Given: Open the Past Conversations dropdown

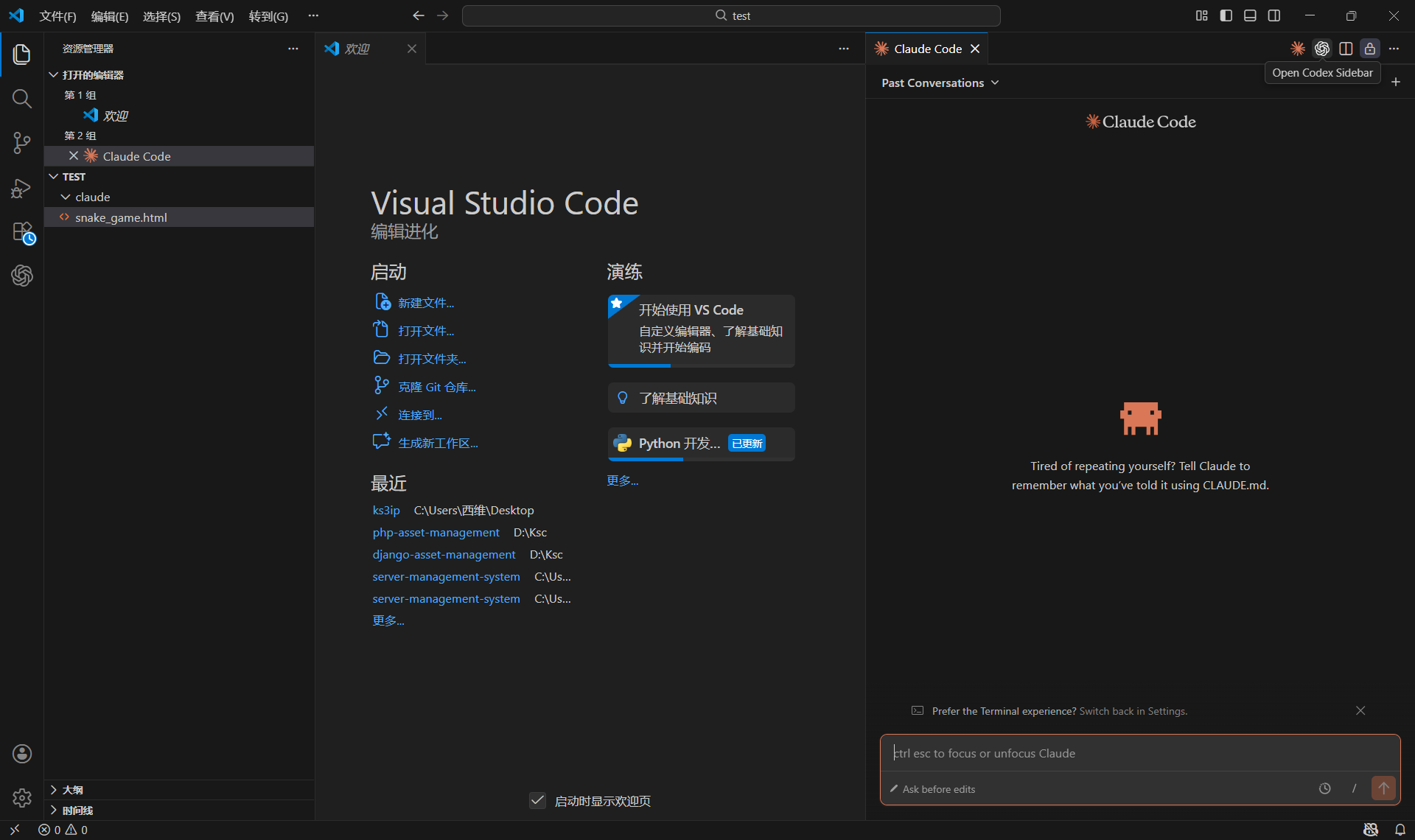Looking at the screenshot, I should pos(940,83).
